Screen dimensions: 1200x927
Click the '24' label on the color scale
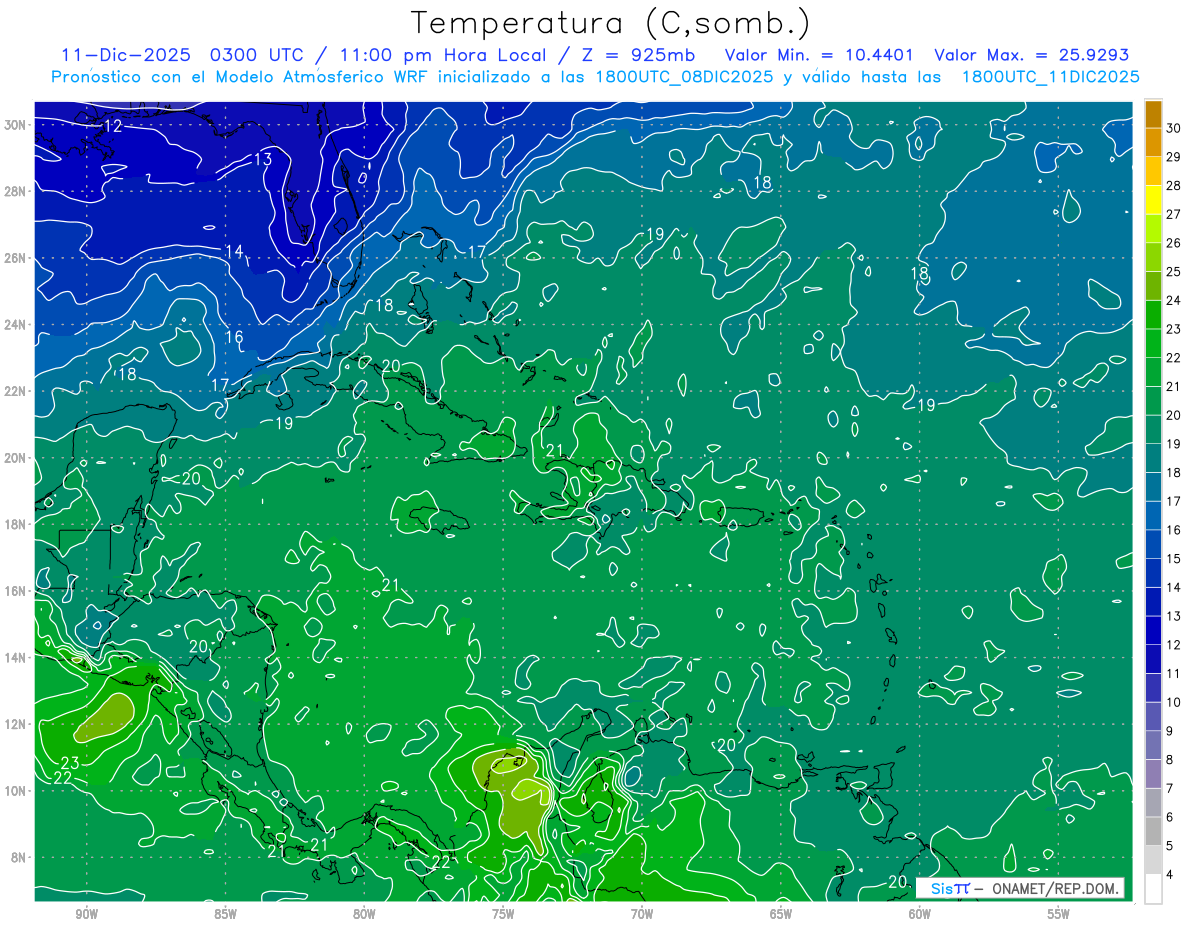(1173, 300)
